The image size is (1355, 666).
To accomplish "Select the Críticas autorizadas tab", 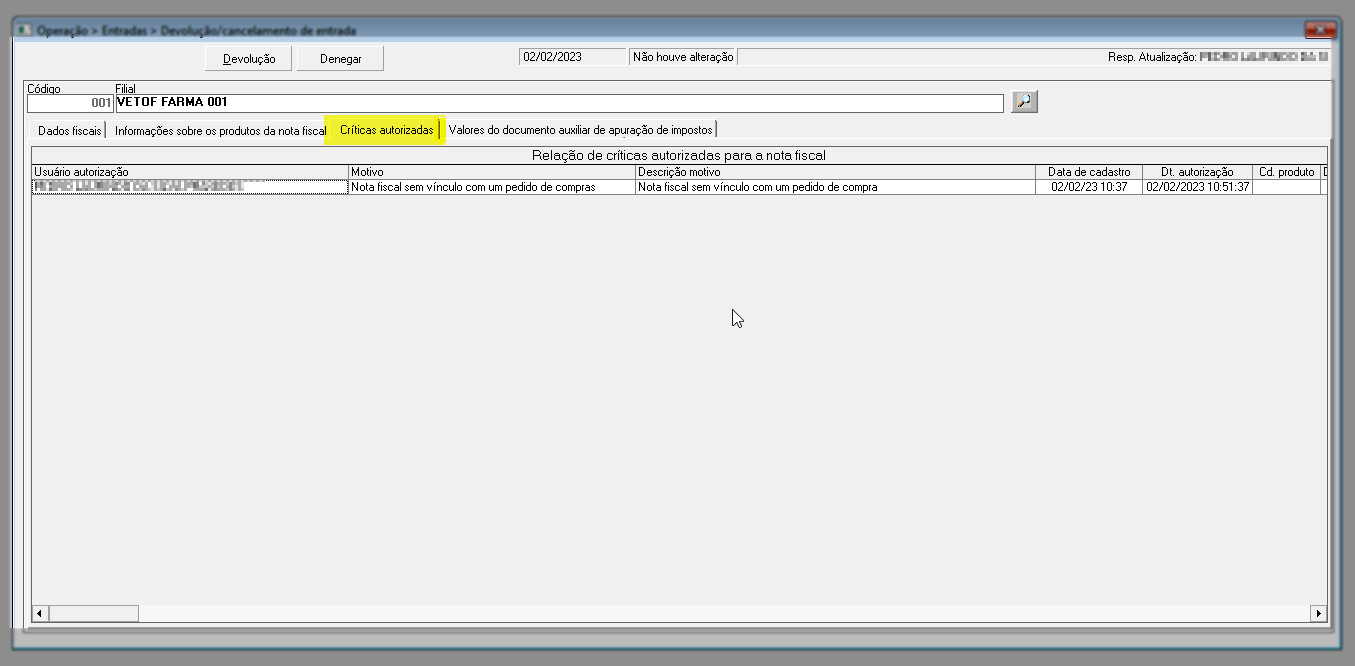I will pyautogui.click(x=387, y=131).
